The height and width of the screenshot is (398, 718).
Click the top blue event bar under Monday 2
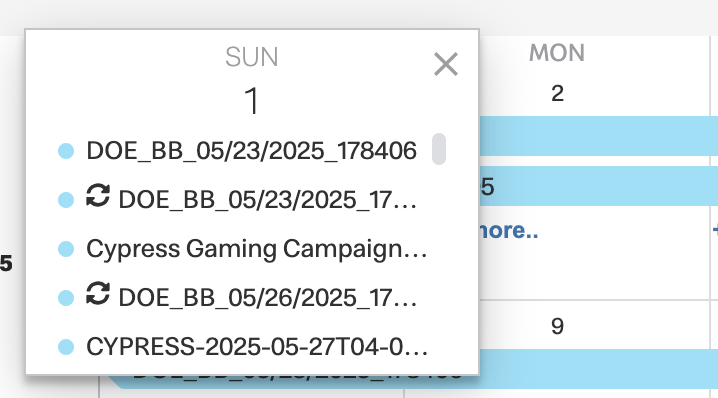(598, 136)
